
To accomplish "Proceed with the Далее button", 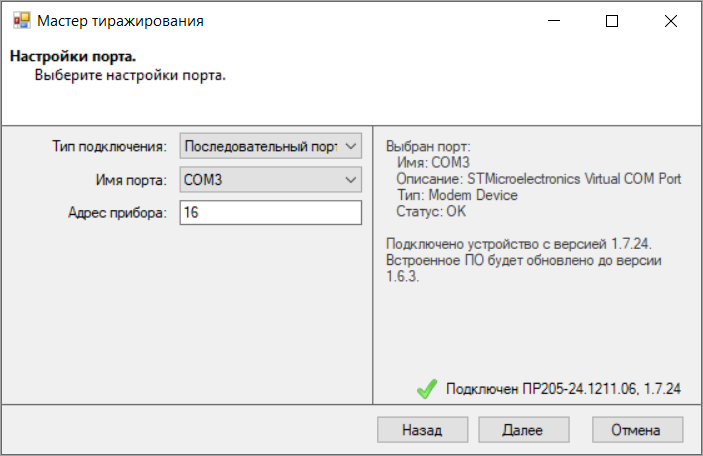I will [524, 430].
